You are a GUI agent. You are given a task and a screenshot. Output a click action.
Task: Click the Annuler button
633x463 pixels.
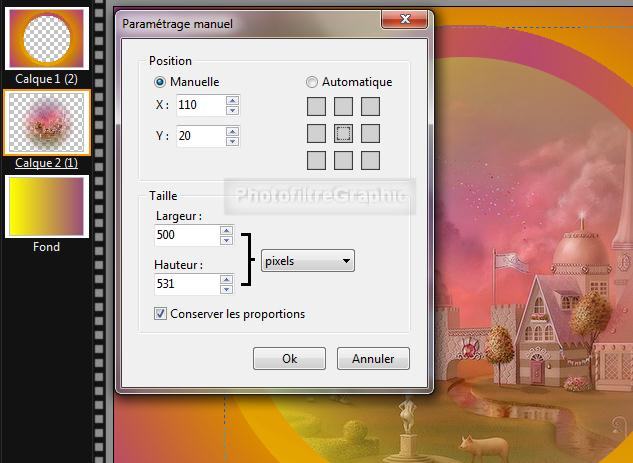373,358
